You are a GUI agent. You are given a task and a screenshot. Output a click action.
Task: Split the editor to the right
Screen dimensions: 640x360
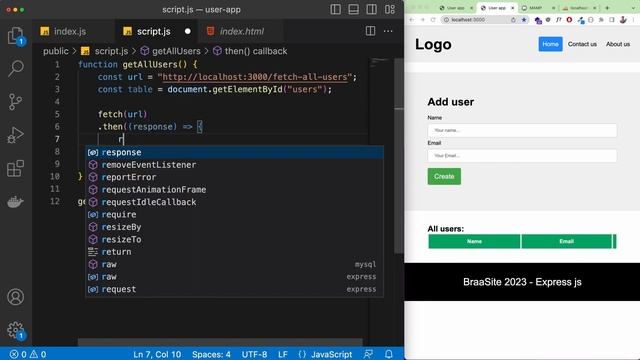click(370, 31)
